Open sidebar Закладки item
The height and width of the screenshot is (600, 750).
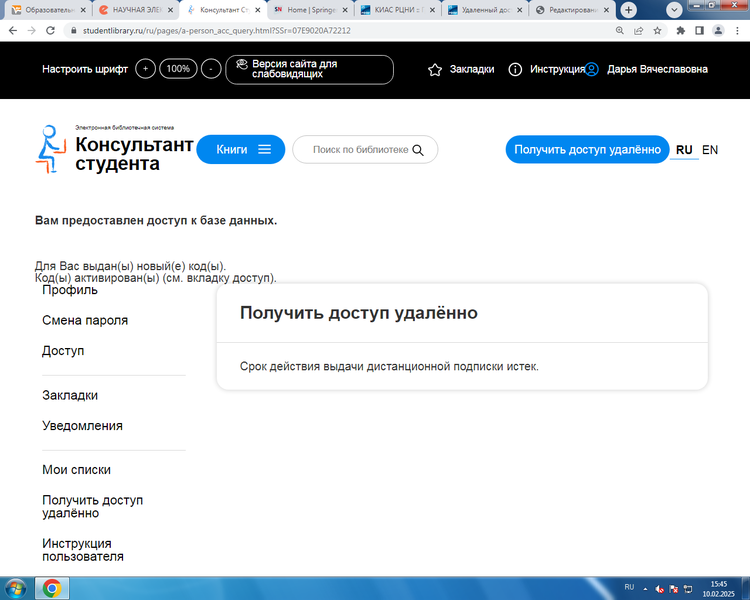[x=70, y=395]
